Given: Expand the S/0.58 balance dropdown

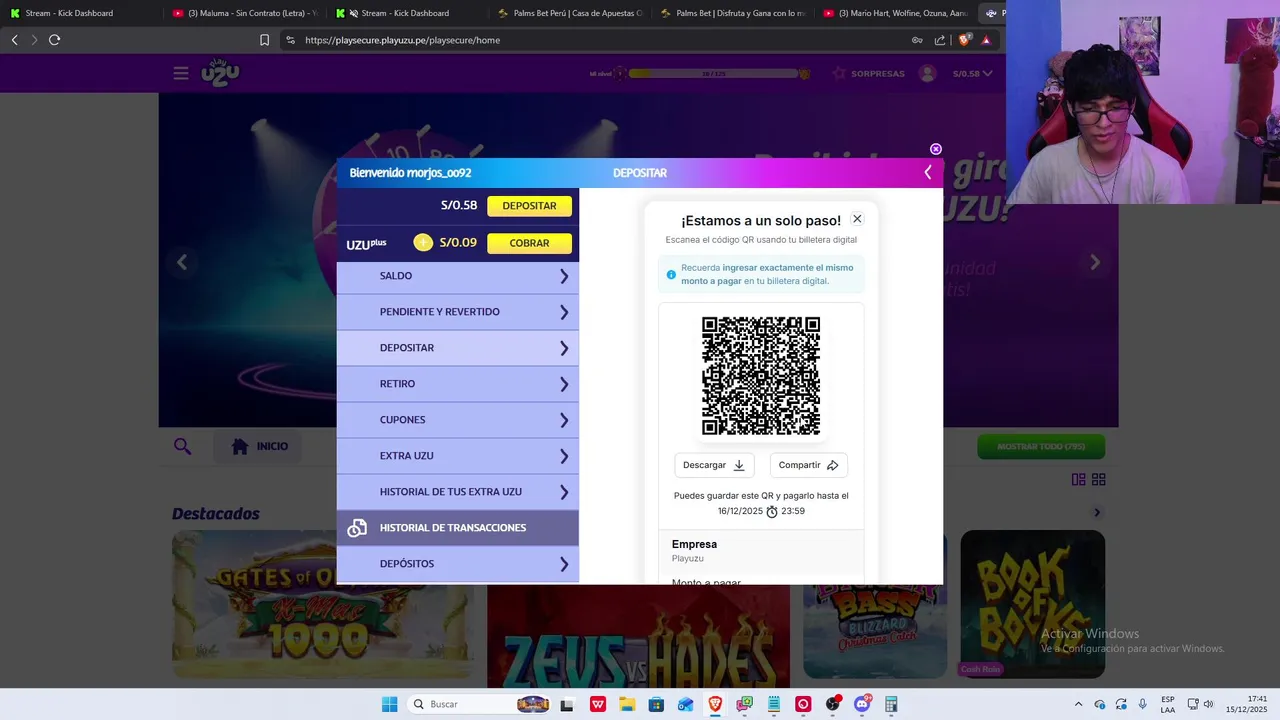Looking at the screenshot, I should (x=972, y=73).
